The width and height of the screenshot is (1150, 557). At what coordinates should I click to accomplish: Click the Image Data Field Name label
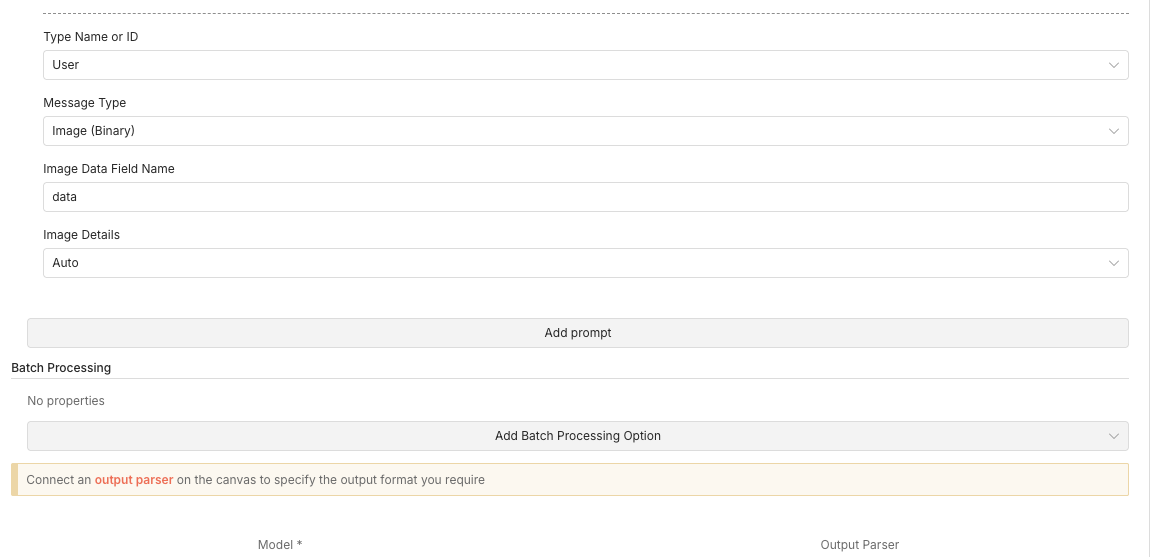coord(108,169)
